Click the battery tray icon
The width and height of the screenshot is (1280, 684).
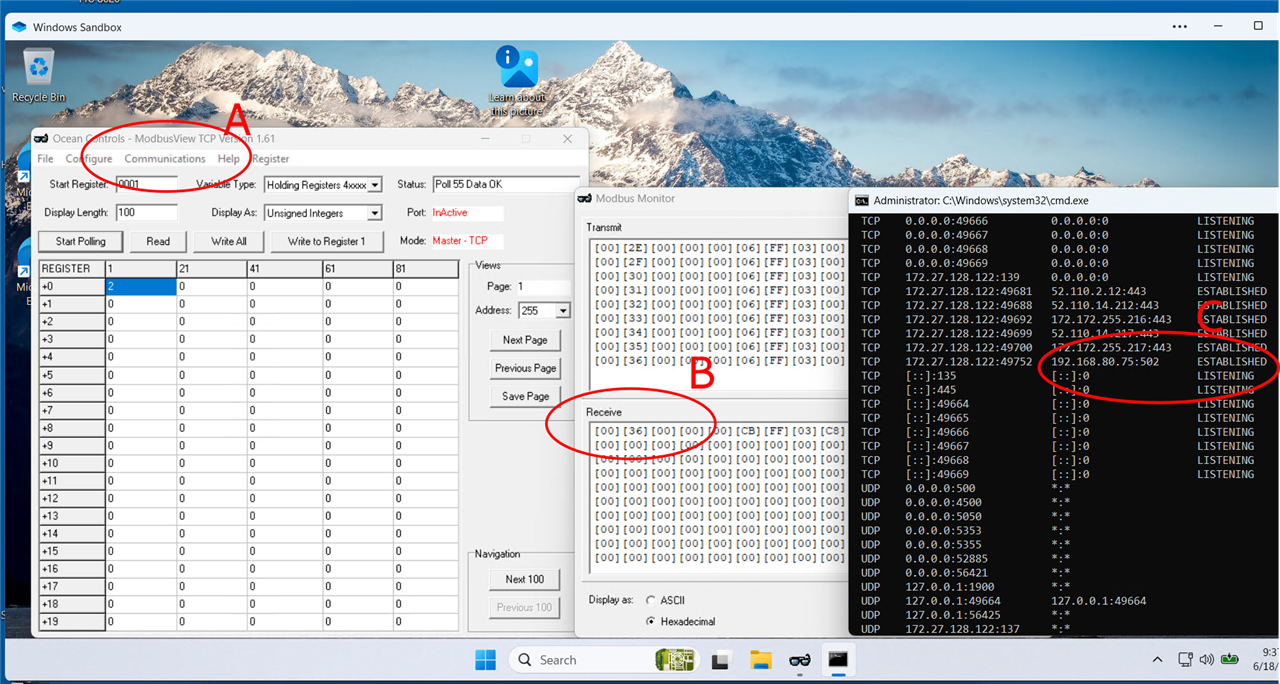point(1229,660)
